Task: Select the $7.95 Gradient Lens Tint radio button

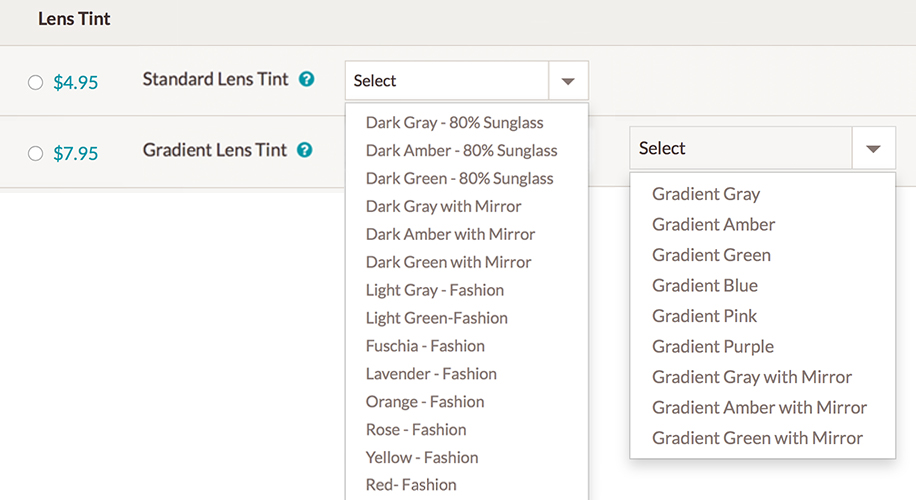Action: (36, 153)
